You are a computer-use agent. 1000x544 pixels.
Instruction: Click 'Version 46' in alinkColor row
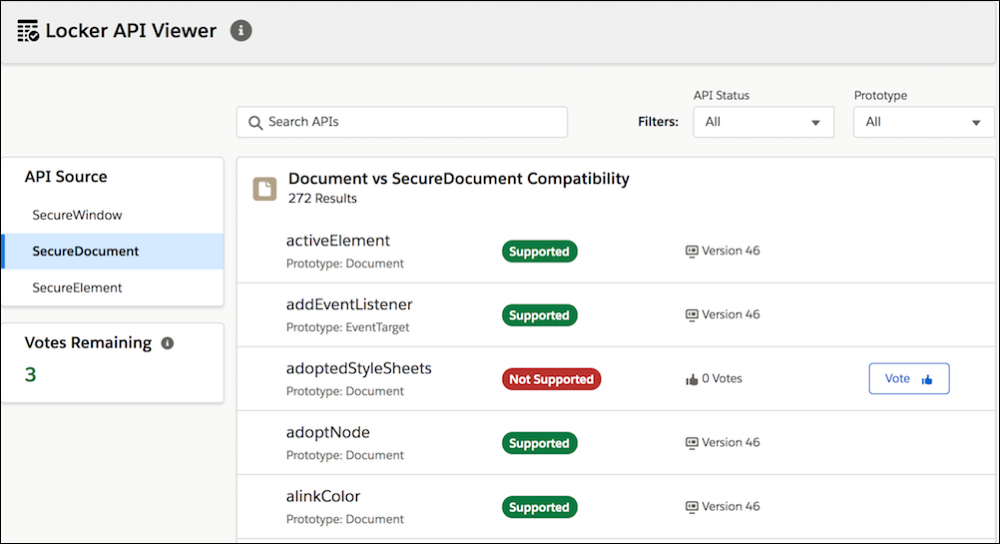point(731,506)
